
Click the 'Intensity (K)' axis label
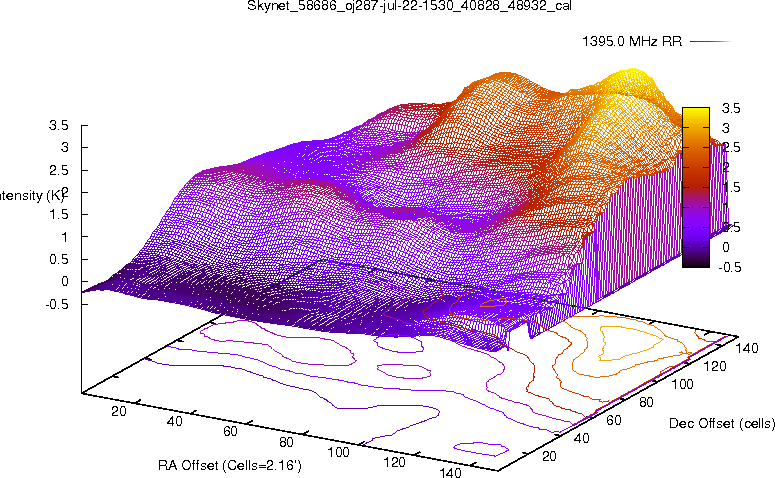pos(31,196)
